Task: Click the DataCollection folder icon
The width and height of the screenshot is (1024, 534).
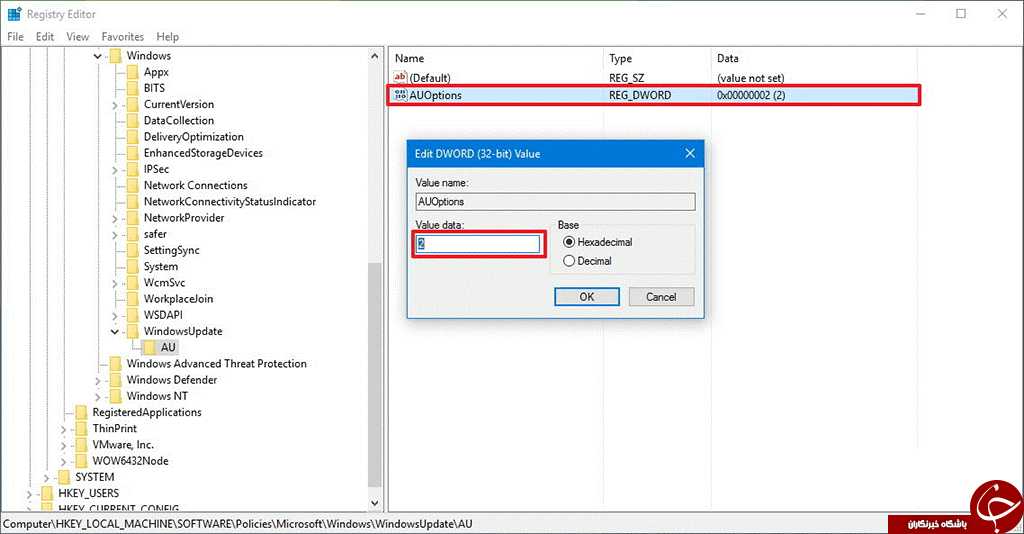Action: (133, 121)
